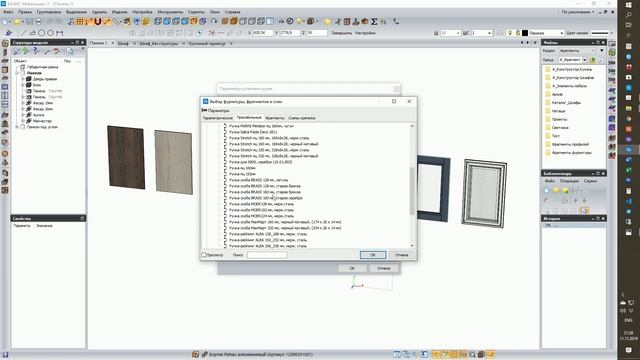Click the open folder icon in toolbar
640x360 pixels.
click(x=18, y=22)
